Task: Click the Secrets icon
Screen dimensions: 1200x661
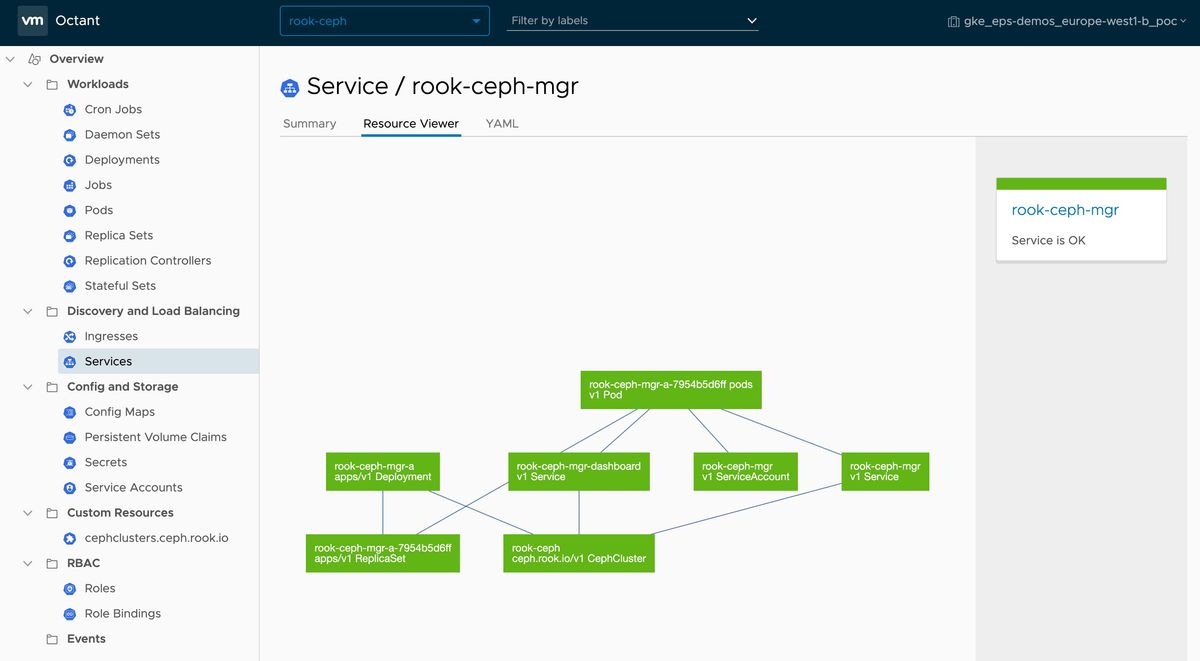Action: [70, 462]
